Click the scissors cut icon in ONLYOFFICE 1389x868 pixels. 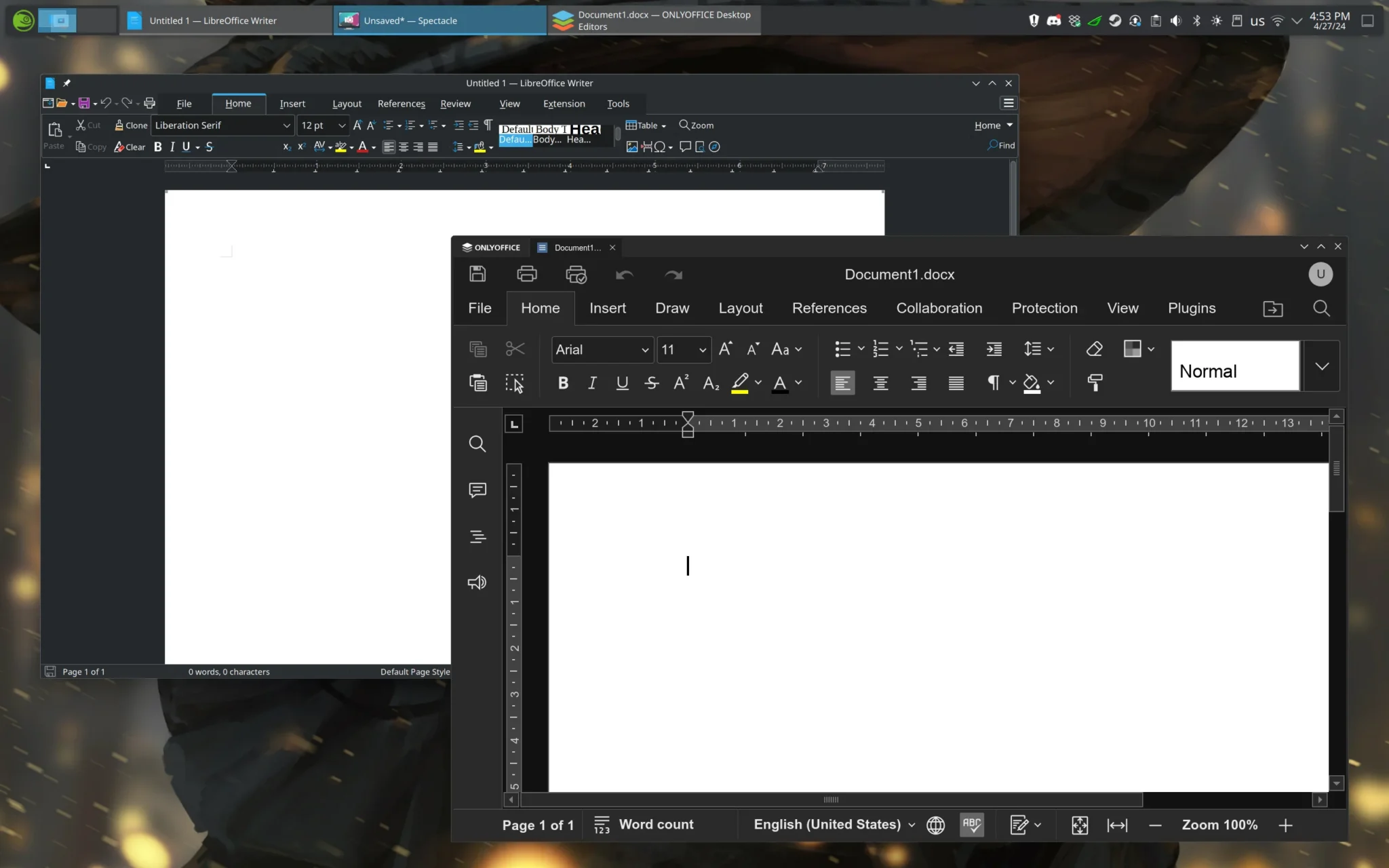pos(515,349)
